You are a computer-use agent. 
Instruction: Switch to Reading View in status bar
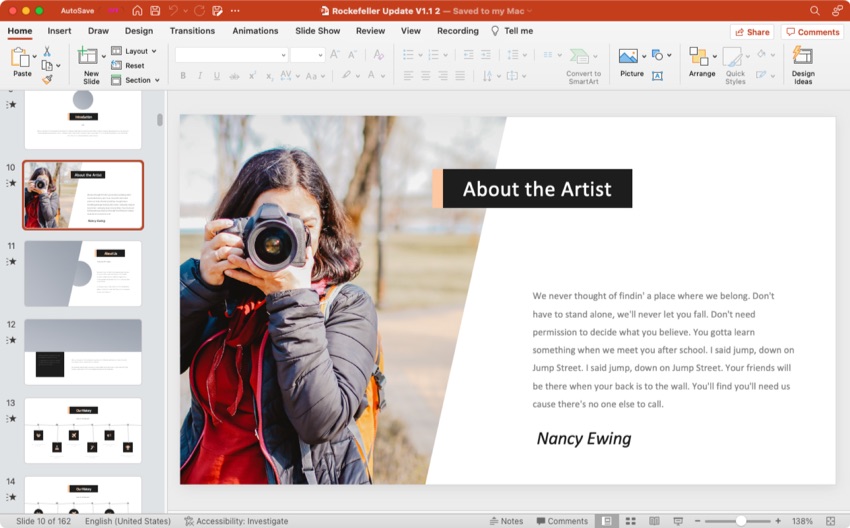[654, 521]
